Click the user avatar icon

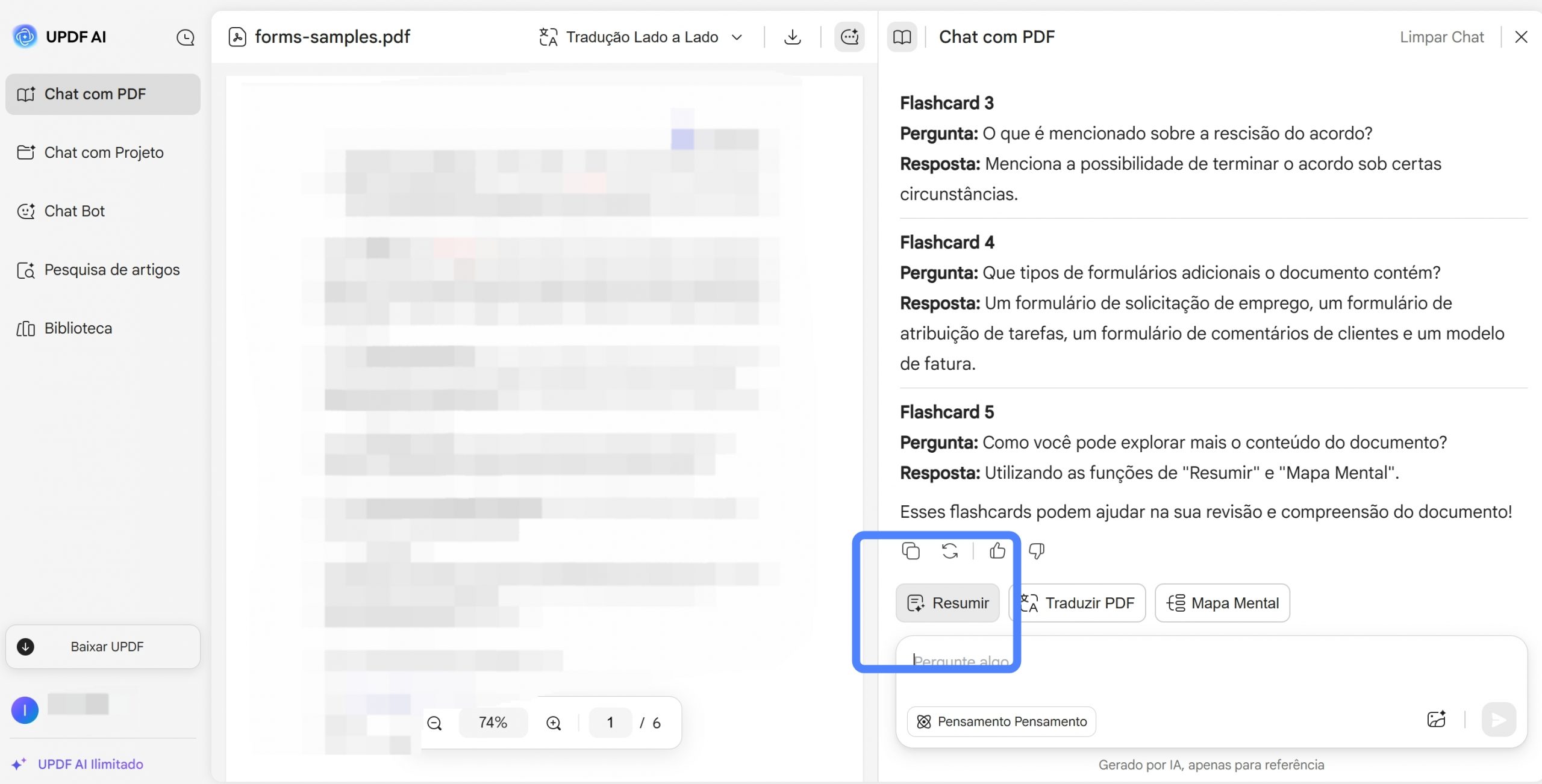tap(25, 710)
